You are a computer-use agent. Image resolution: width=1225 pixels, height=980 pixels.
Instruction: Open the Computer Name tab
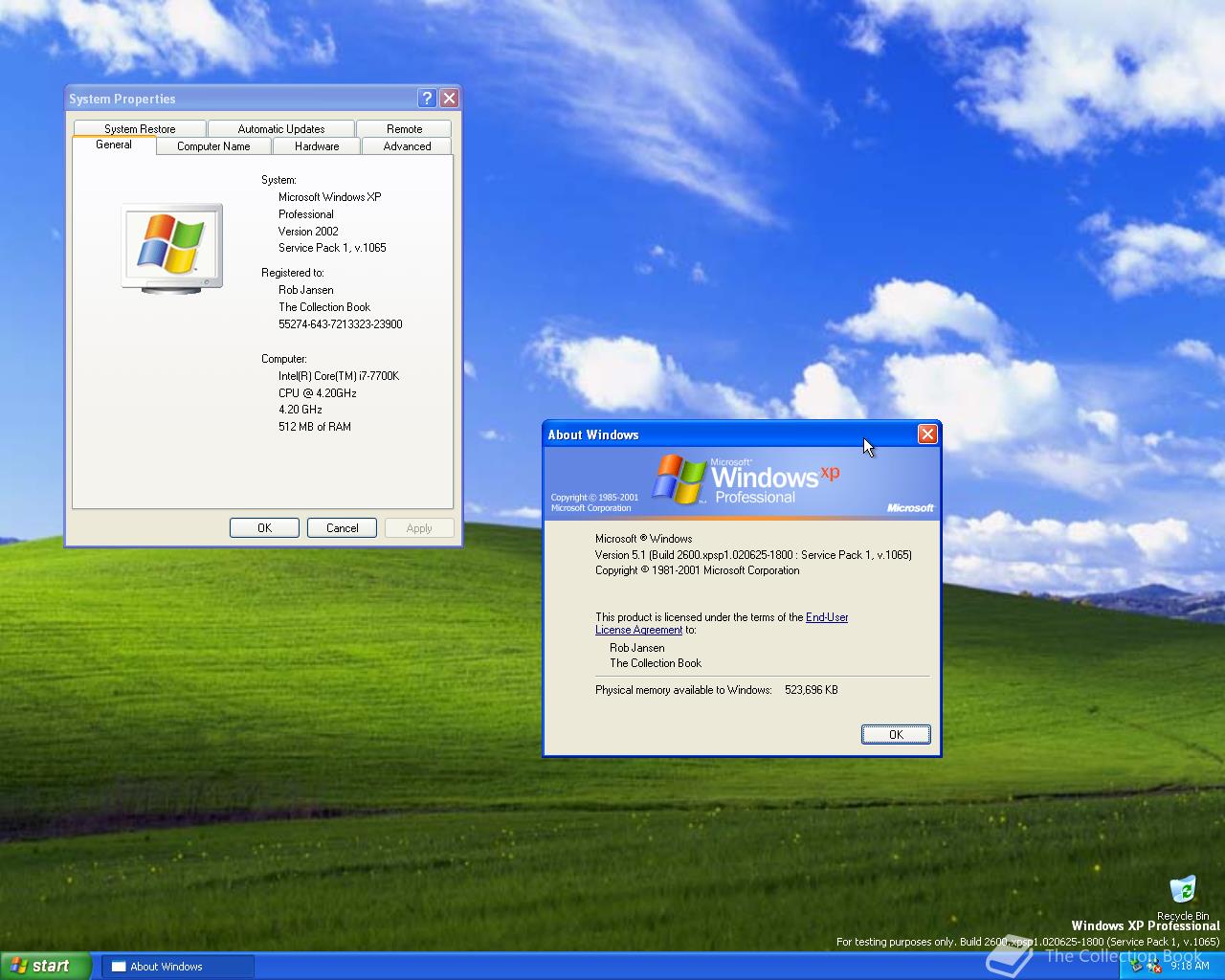tap(213, 146)
